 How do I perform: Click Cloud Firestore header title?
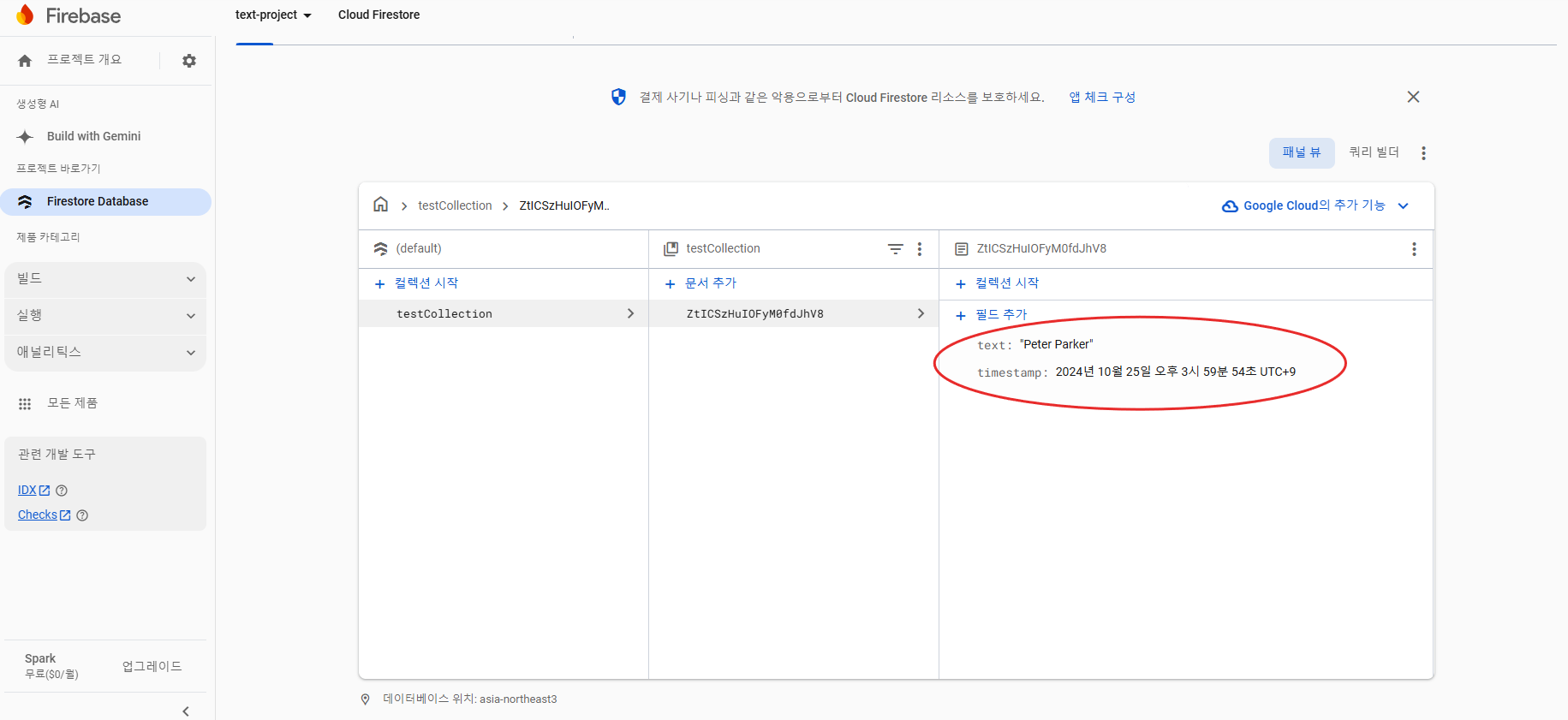coord(379,15)
